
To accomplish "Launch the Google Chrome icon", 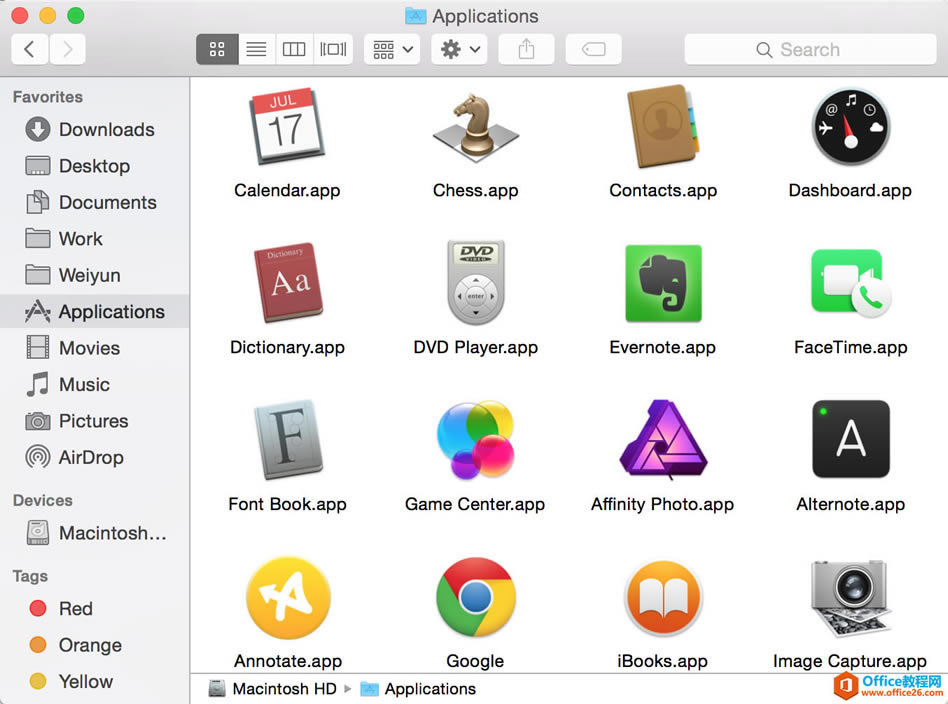I will coord(475,597).
